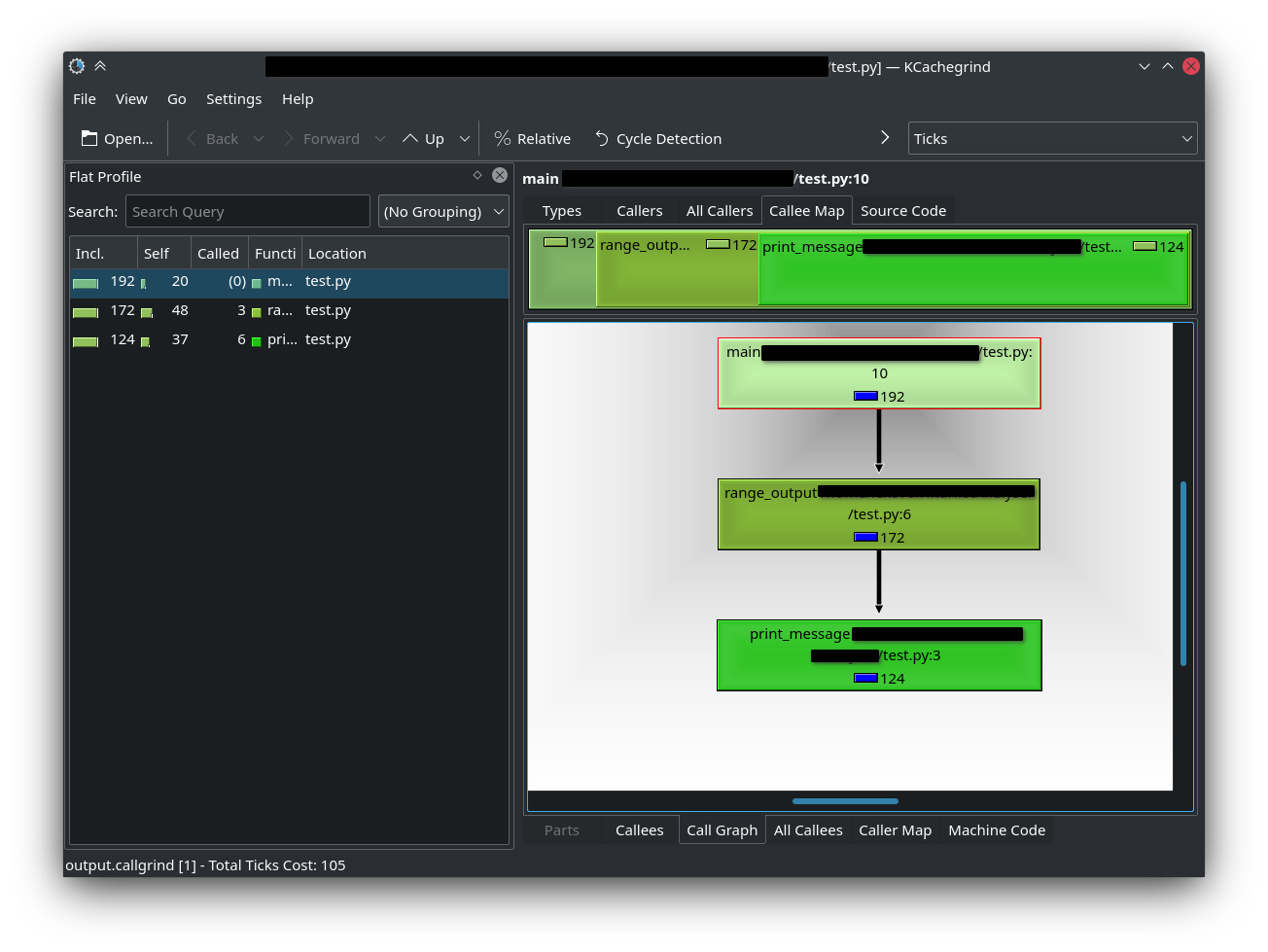1268x952 pixels.
Task: Switch to the Callees tab
Action: (x=640, y=830)
